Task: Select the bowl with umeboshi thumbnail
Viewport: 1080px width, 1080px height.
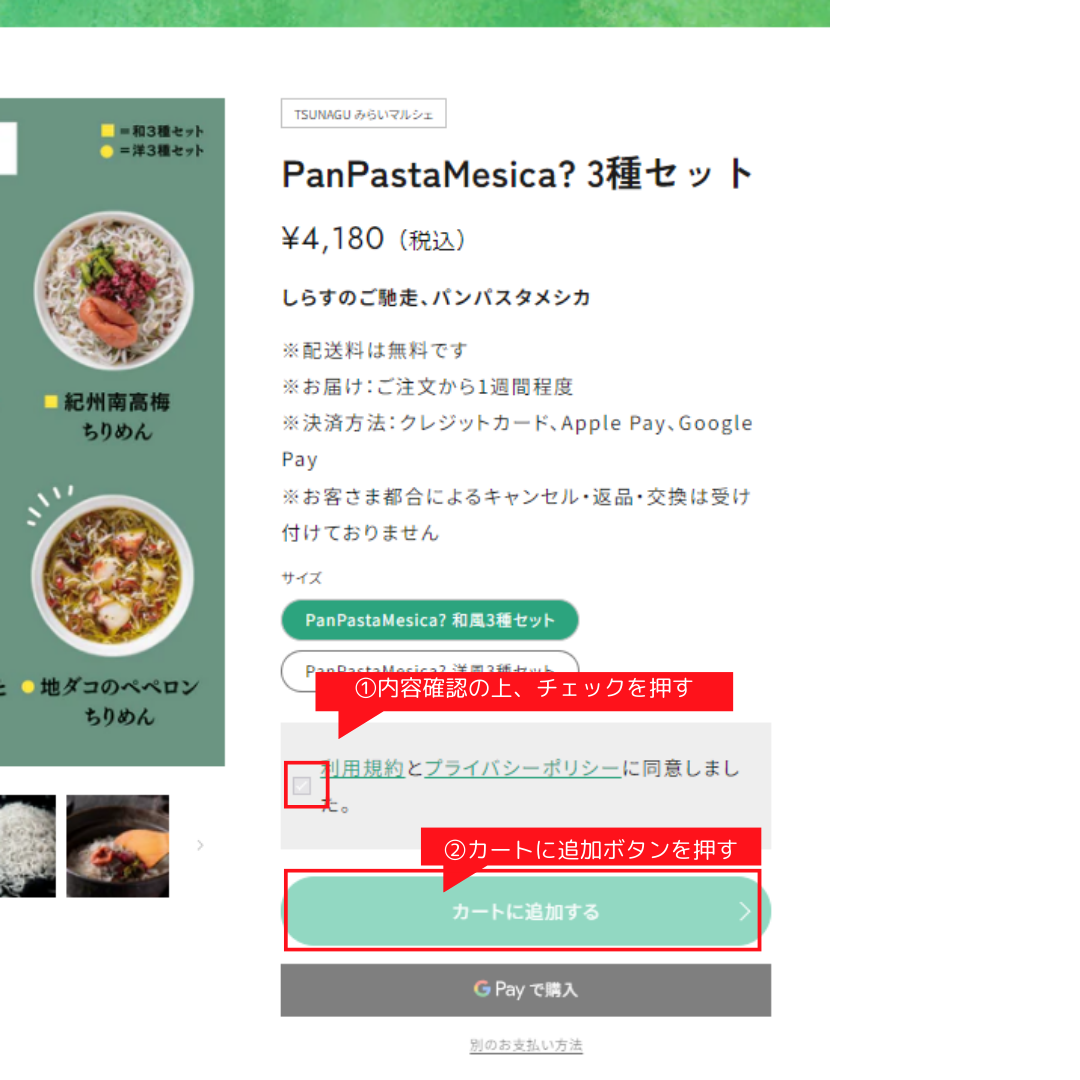Action: click(x=117, y=846)
